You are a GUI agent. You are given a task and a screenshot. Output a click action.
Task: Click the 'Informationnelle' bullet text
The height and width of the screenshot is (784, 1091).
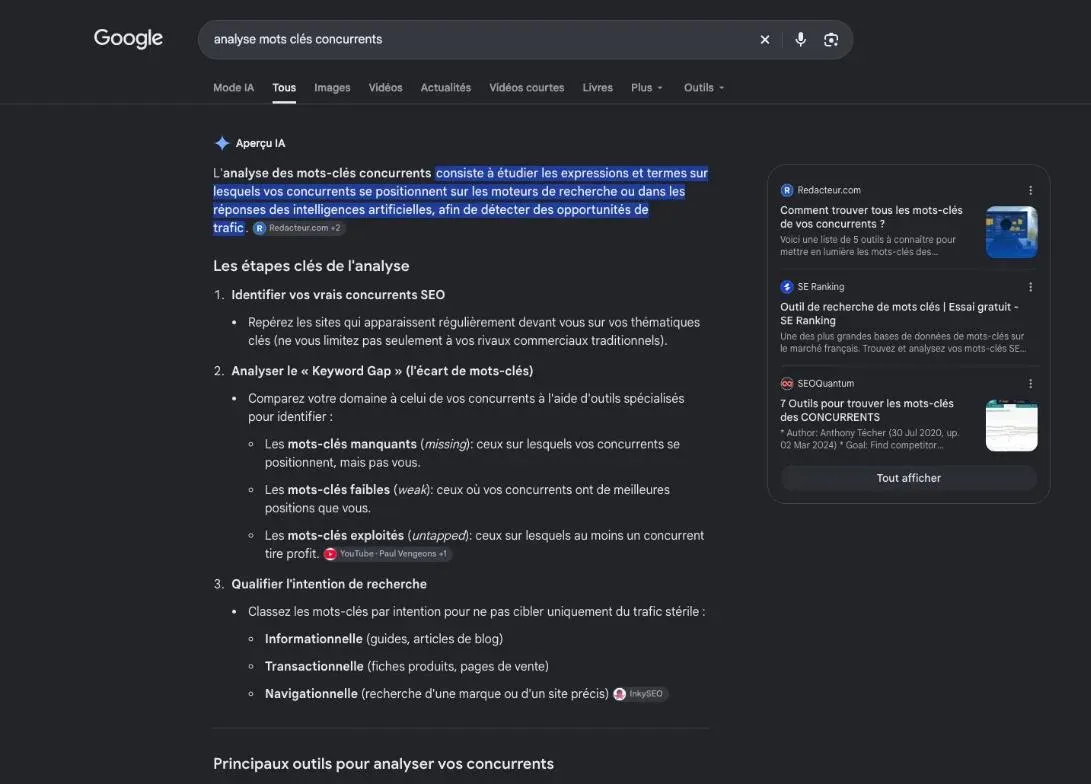coord(314,639)
